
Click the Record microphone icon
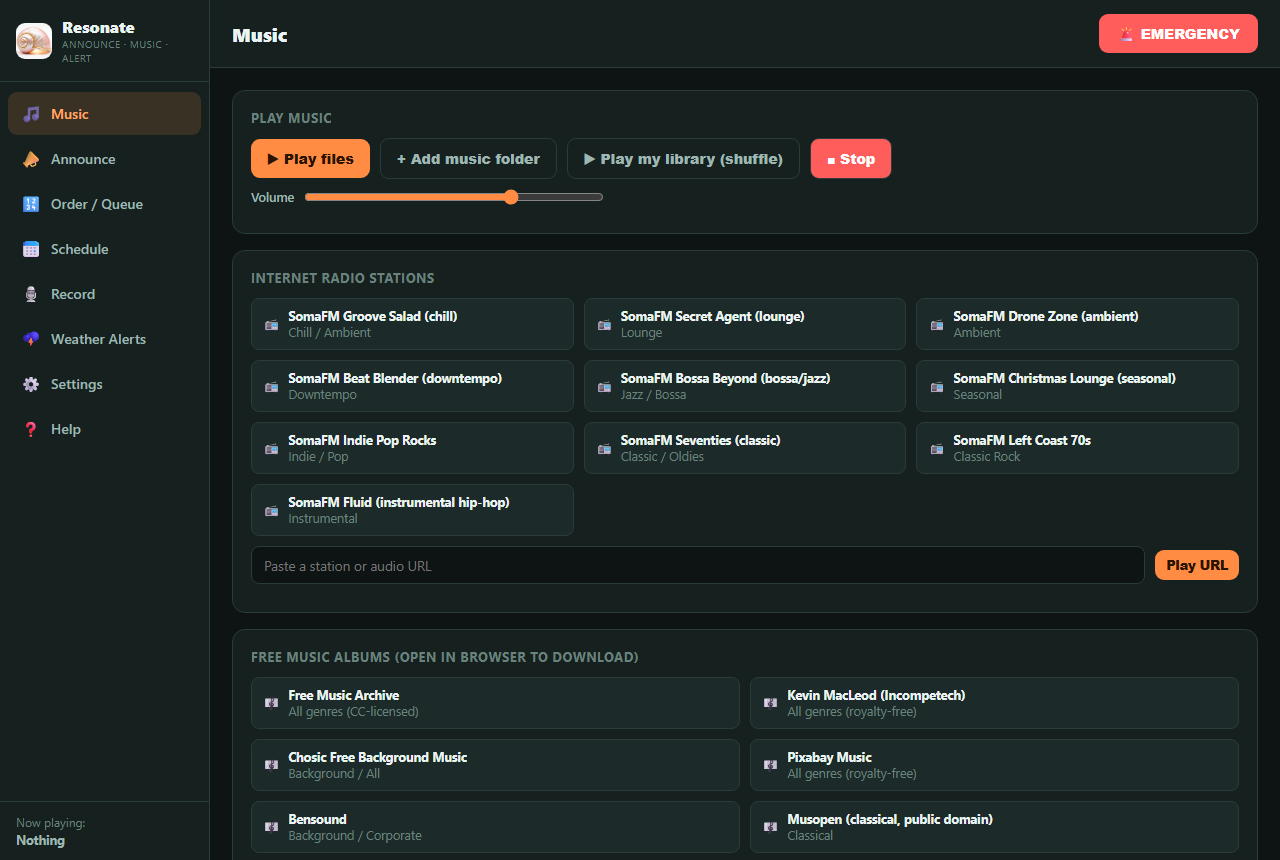pyautogui.click(x=32, y=294)
